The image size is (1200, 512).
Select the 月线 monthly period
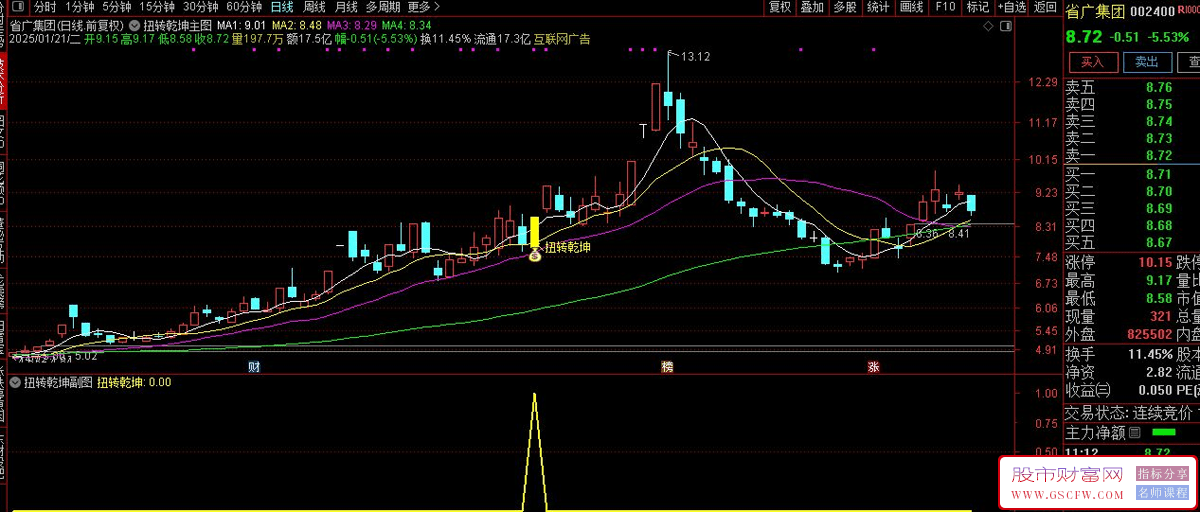[348, 7]
